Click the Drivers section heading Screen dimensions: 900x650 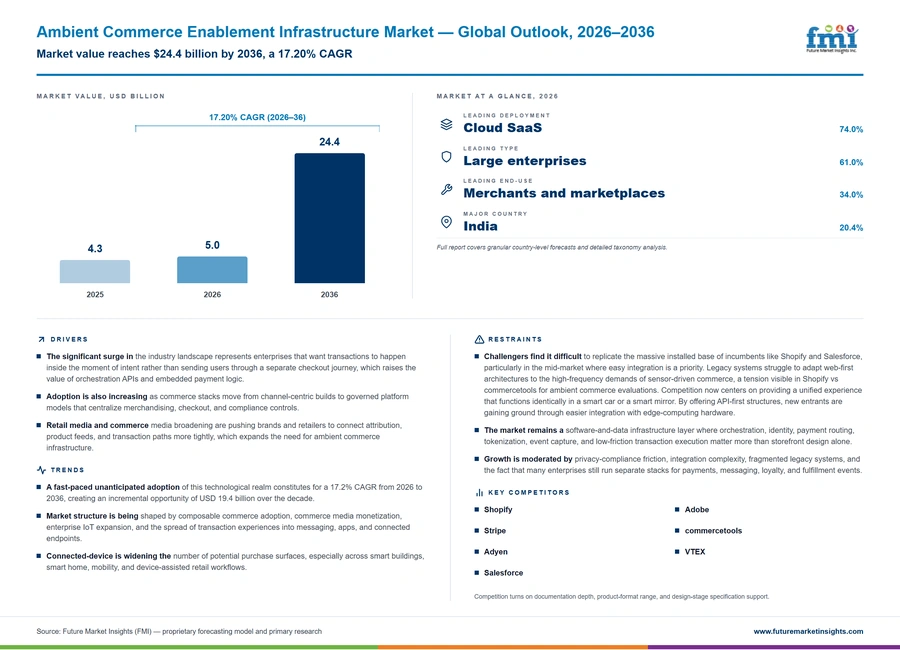(69, 339)
